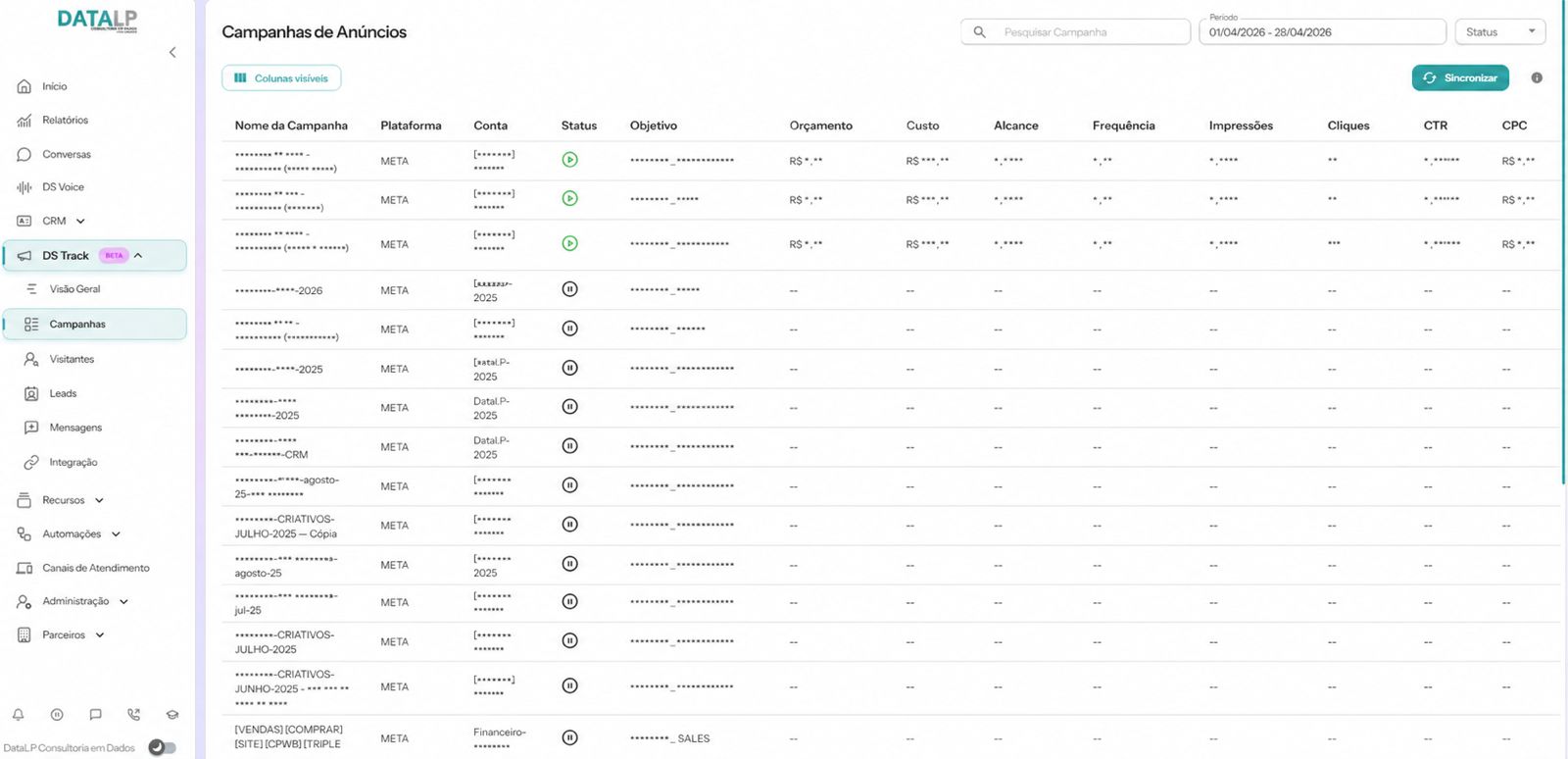The height and width of the screenshot is (759, 1568).
Task: Expand the Administração menu
Action: tap(123, 602)
